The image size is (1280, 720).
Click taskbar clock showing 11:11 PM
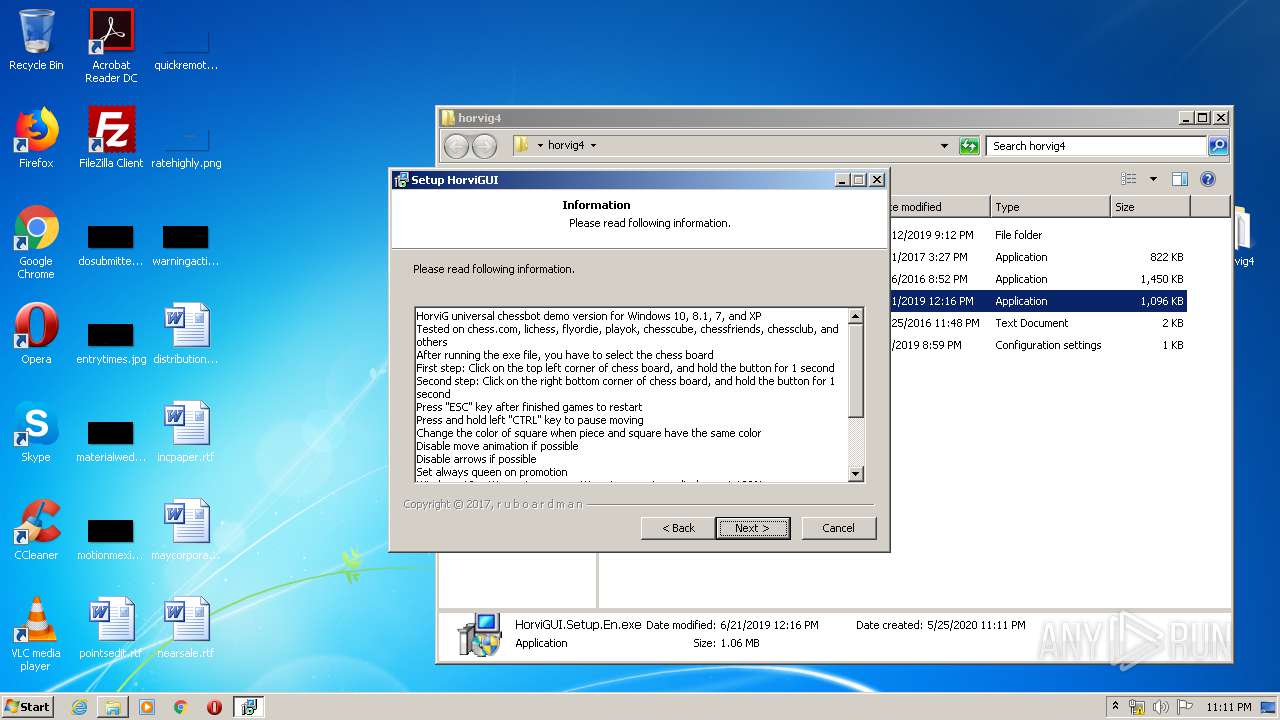[x=1228, y=707]
